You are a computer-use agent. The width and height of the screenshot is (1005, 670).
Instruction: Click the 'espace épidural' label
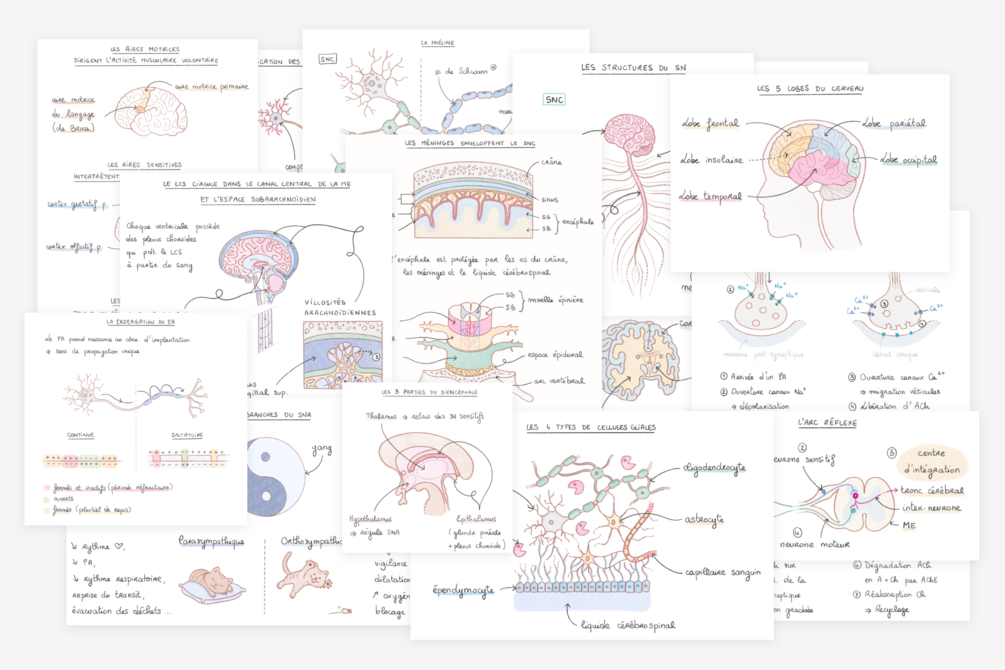click(x=555, y=354)
